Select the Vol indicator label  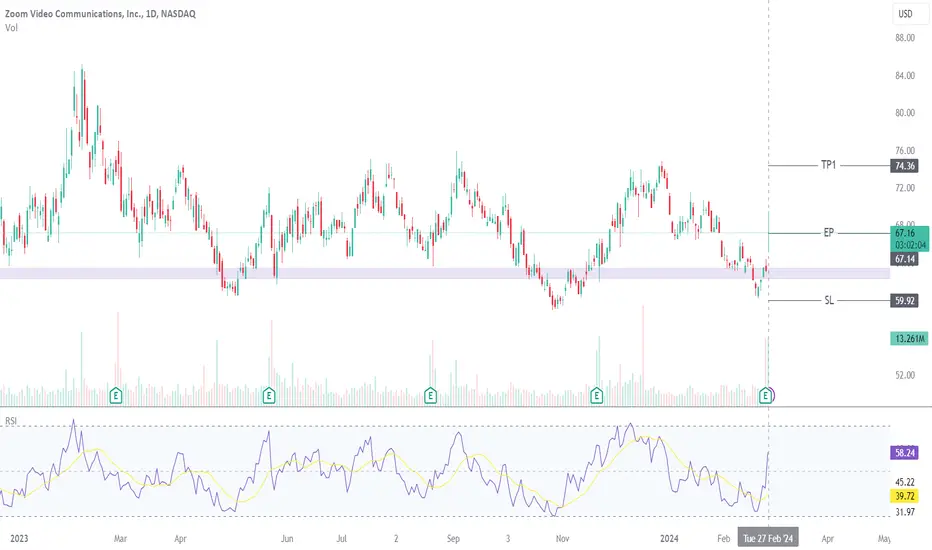pyautogui.click(x=11, y=28)
